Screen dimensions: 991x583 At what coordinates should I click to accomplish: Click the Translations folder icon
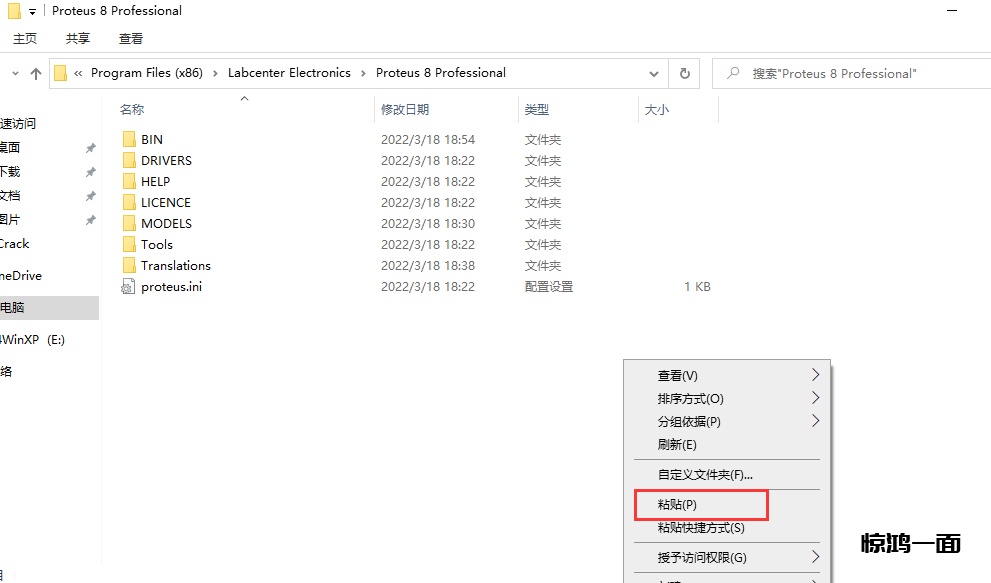pos(128,265)
